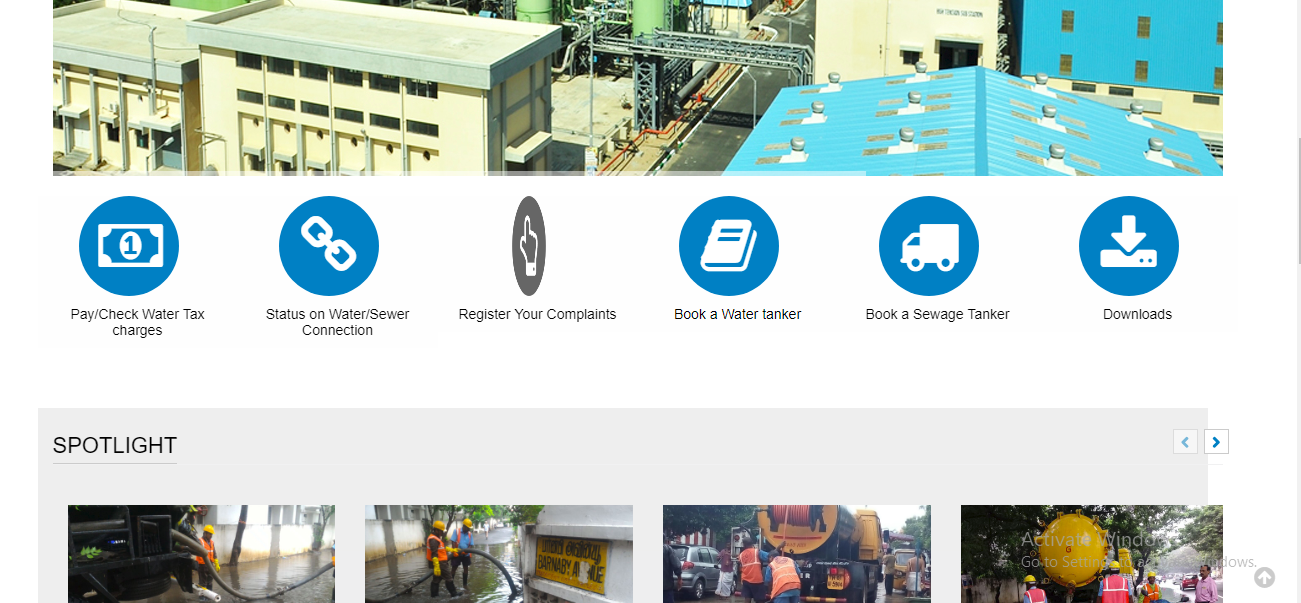Select the SPOTLIGHT section heading

click(114, 445)
